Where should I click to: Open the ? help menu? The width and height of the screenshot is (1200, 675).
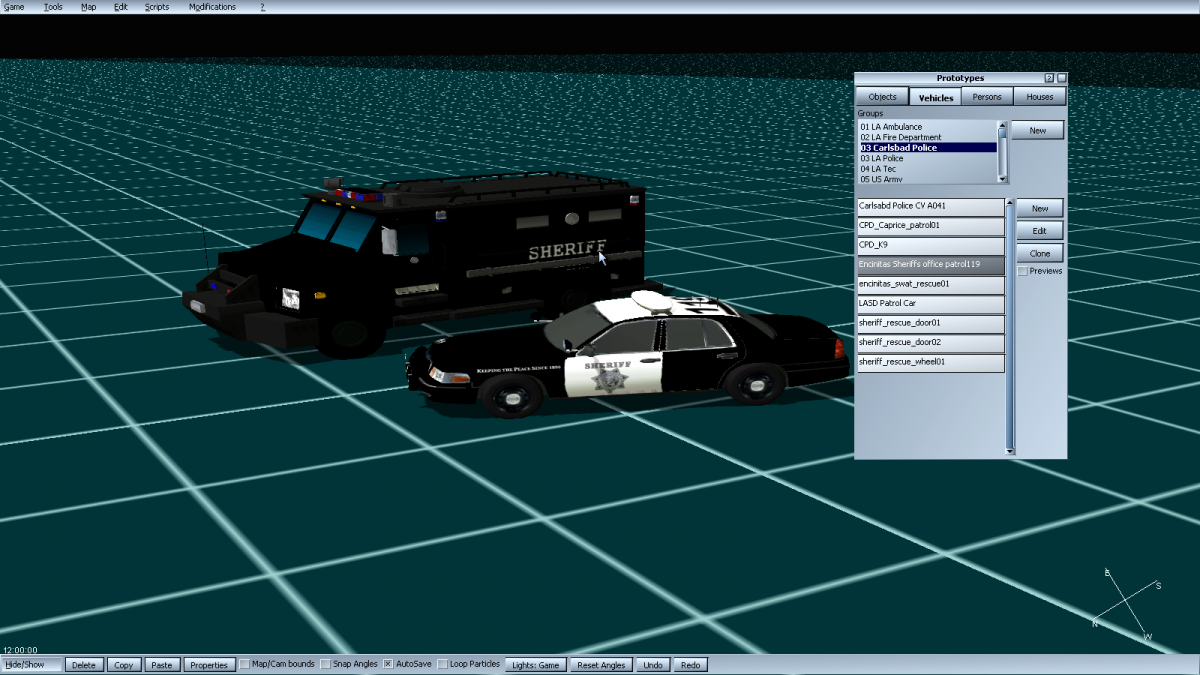coord(263,7)
